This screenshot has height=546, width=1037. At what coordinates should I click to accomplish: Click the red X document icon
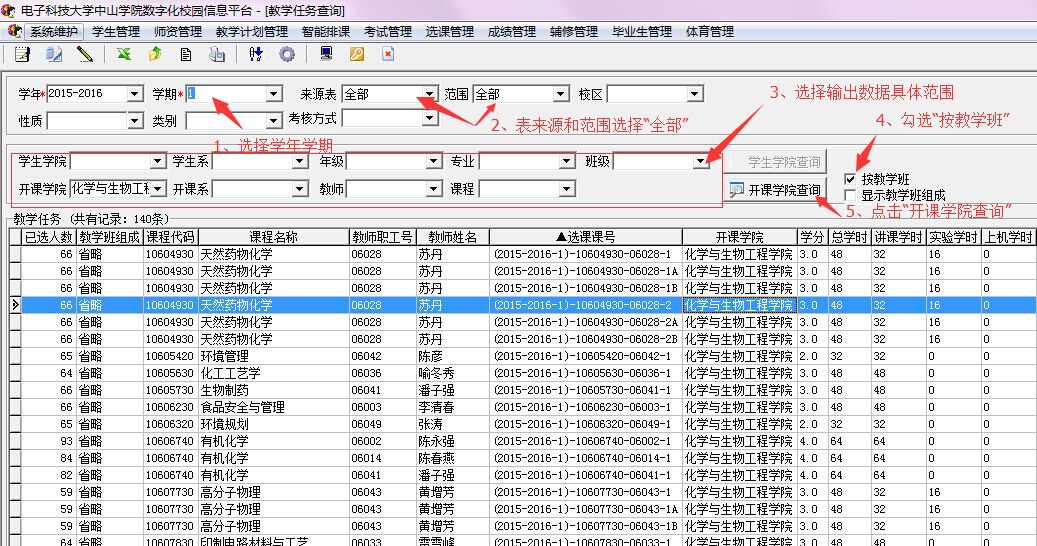pos(387,54)
